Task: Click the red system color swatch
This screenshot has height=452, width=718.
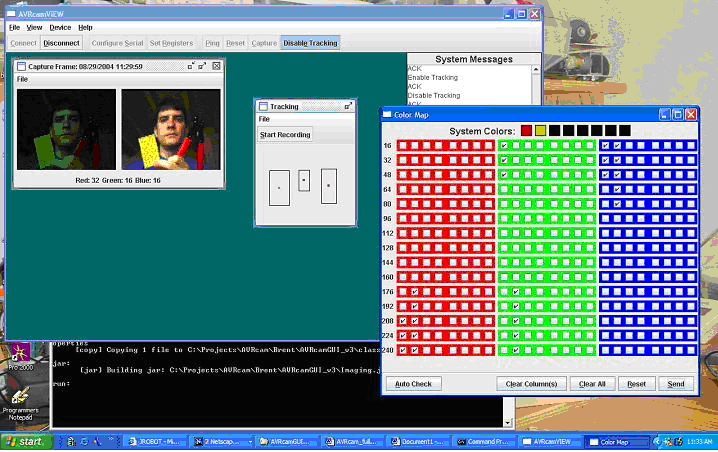Action: click(526, 131)
